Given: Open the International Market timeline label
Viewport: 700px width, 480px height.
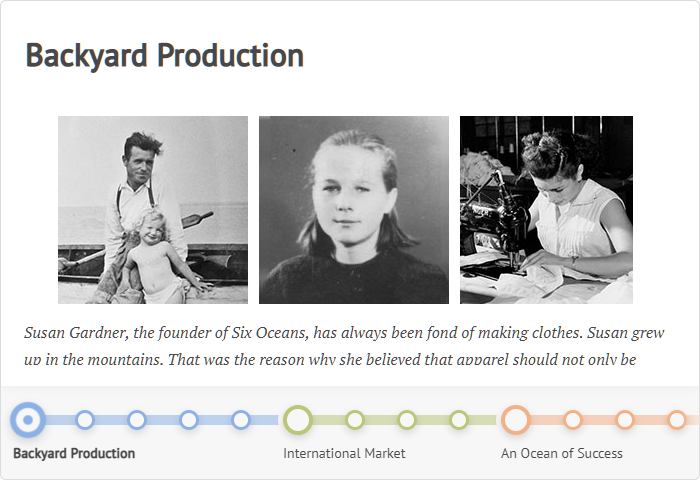Looking at the screenshot, I should pyautogui.click(x=344, y=453).
